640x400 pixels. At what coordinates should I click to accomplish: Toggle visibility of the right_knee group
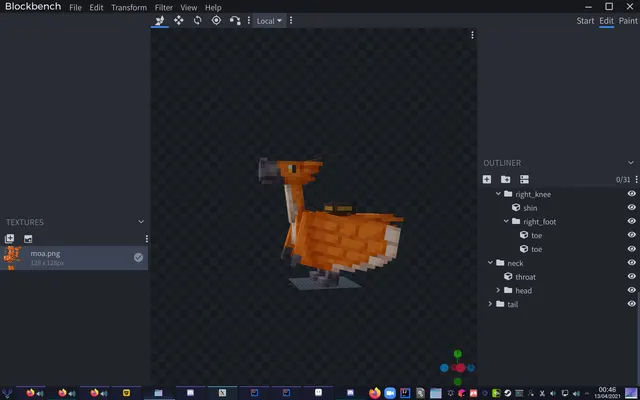click(x=631, y=194)
